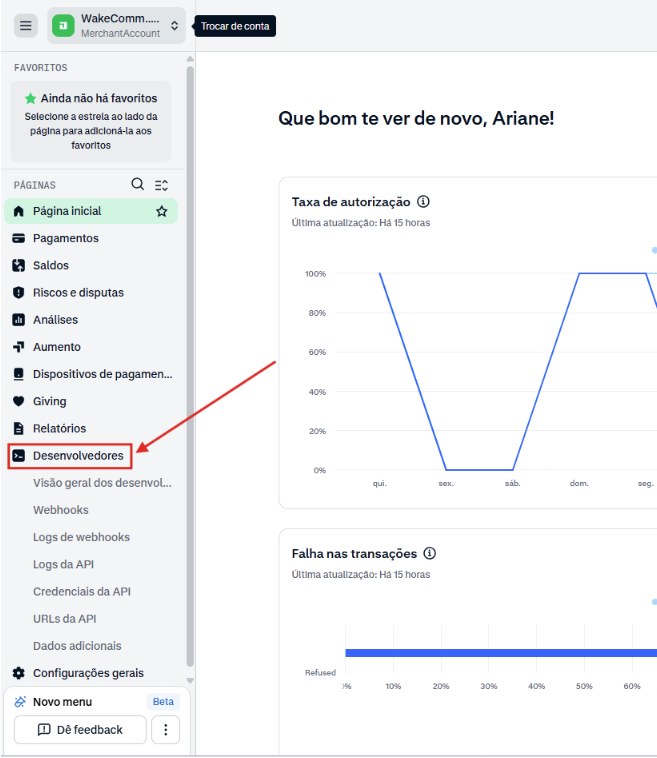Favorite Página inicial with the star icon
Viewport: 657px width, 758px height.
pyautogui.click(x=161, y=211)
